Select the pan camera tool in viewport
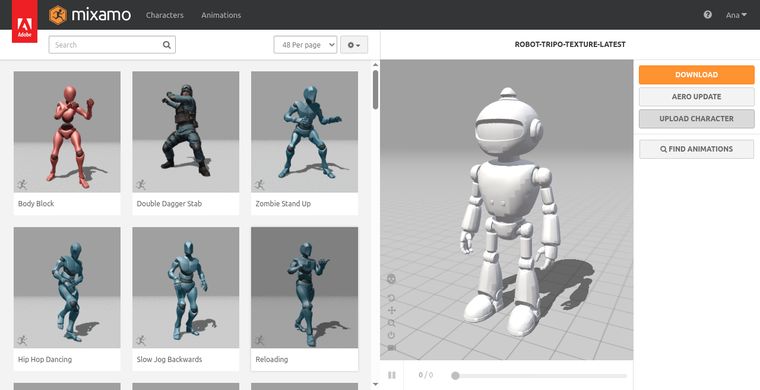 392,311
